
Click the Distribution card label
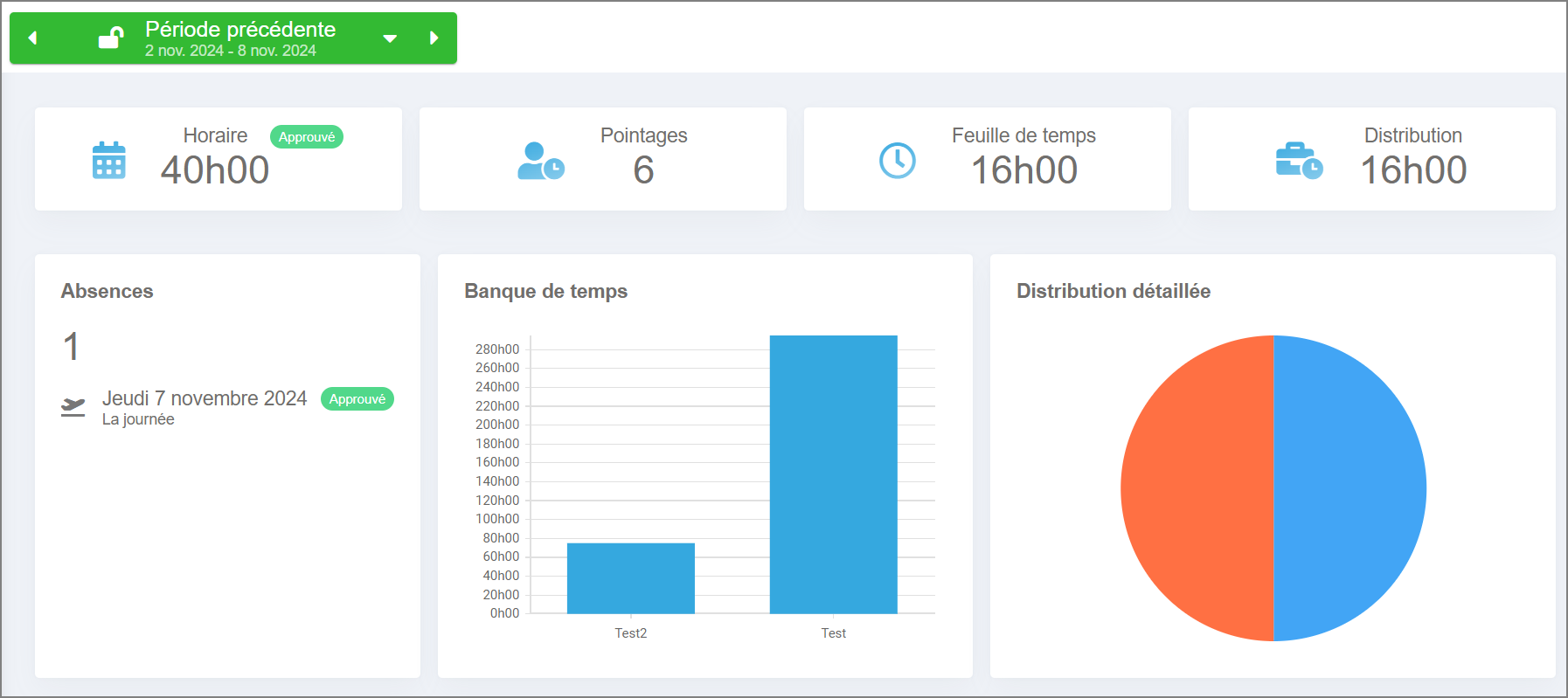pos(1413,135)
